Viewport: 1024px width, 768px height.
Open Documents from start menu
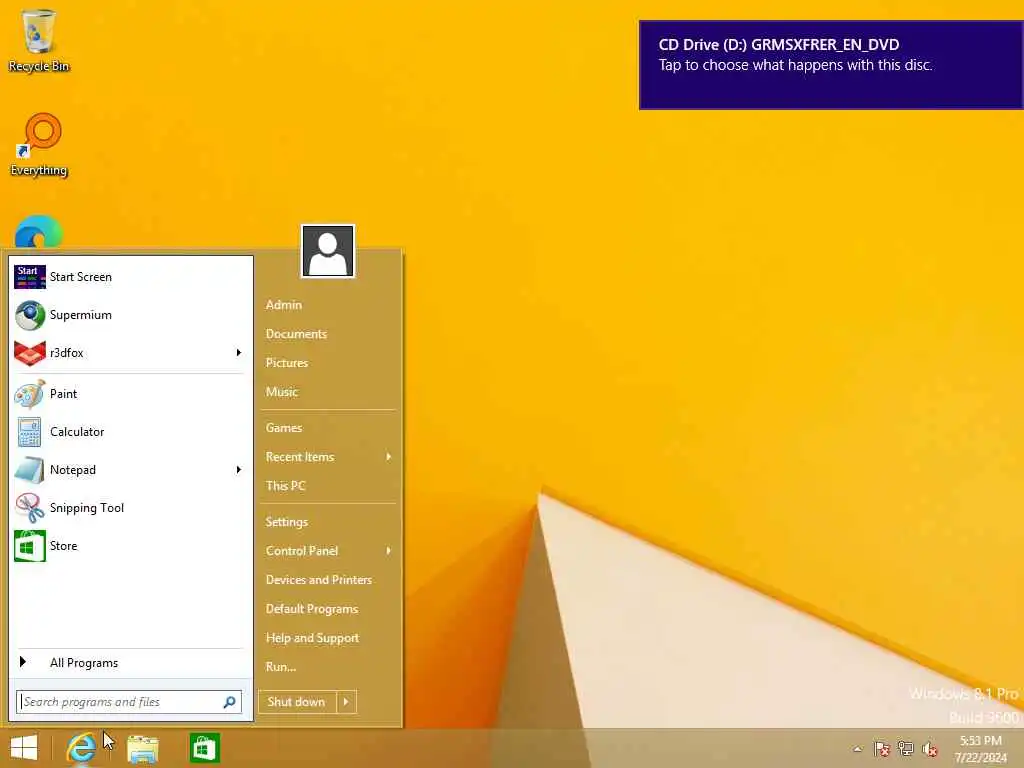[296, 334]
